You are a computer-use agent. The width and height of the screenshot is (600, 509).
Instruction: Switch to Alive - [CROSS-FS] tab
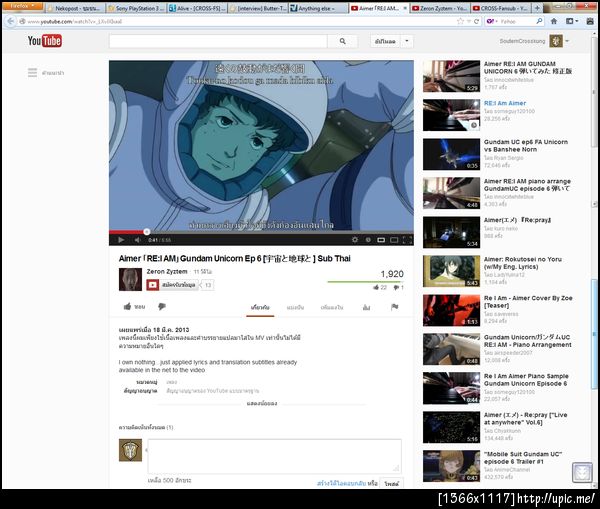tap(197, 8)
